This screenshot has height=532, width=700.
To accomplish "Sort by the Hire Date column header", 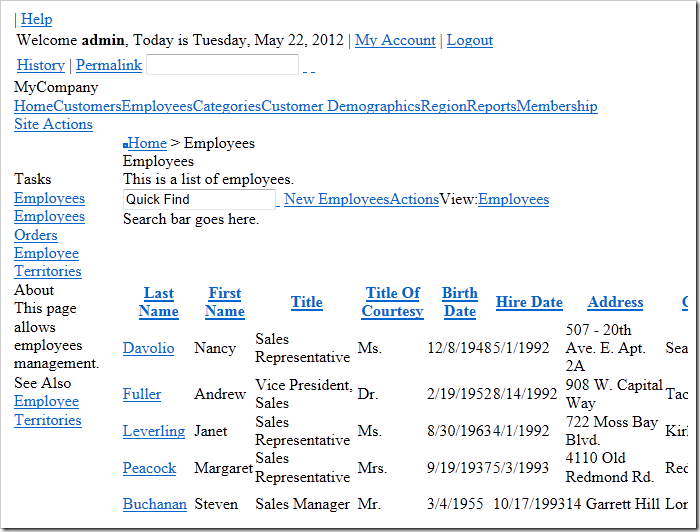I will tap(529, 302).
